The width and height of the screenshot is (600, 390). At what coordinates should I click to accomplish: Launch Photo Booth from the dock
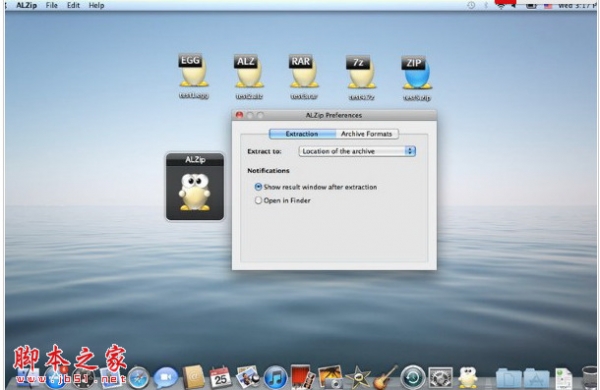tap(302, 377)
